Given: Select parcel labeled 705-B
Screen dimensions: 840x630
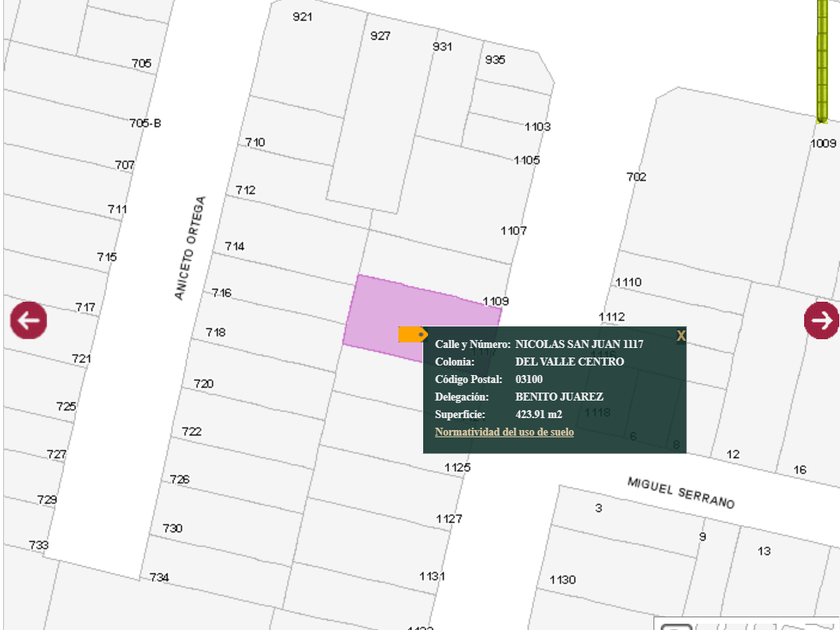Looking at the screenshot, I should click(145, 123).
